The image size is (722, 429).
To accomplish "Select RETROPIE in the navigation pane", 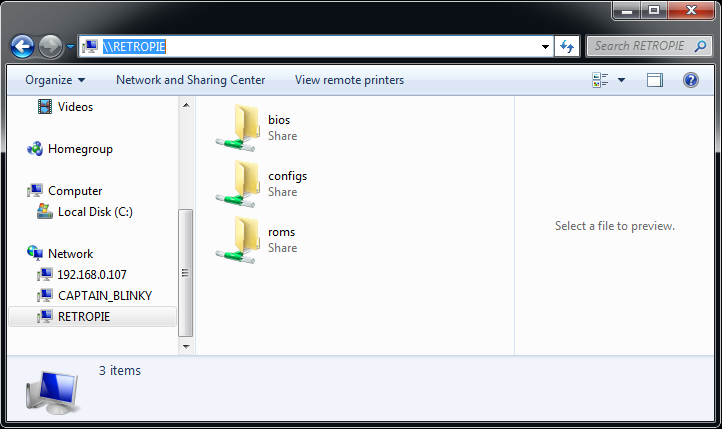I will click(x=84, y=317).
